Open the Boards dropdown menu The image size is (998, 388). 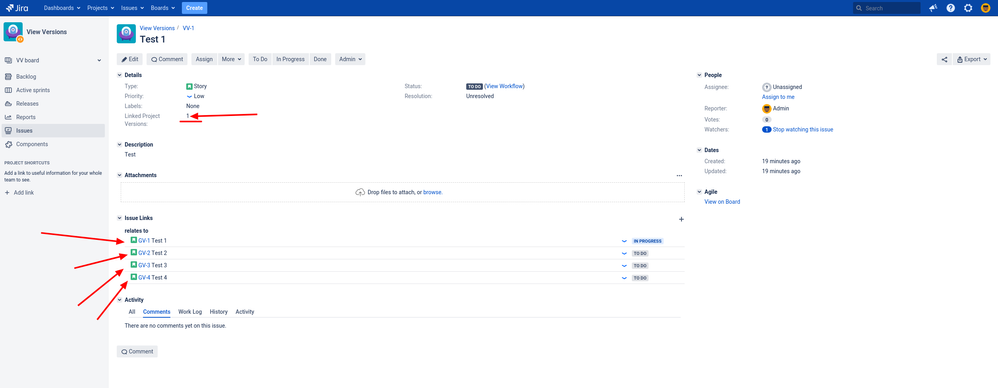point(163,8)
